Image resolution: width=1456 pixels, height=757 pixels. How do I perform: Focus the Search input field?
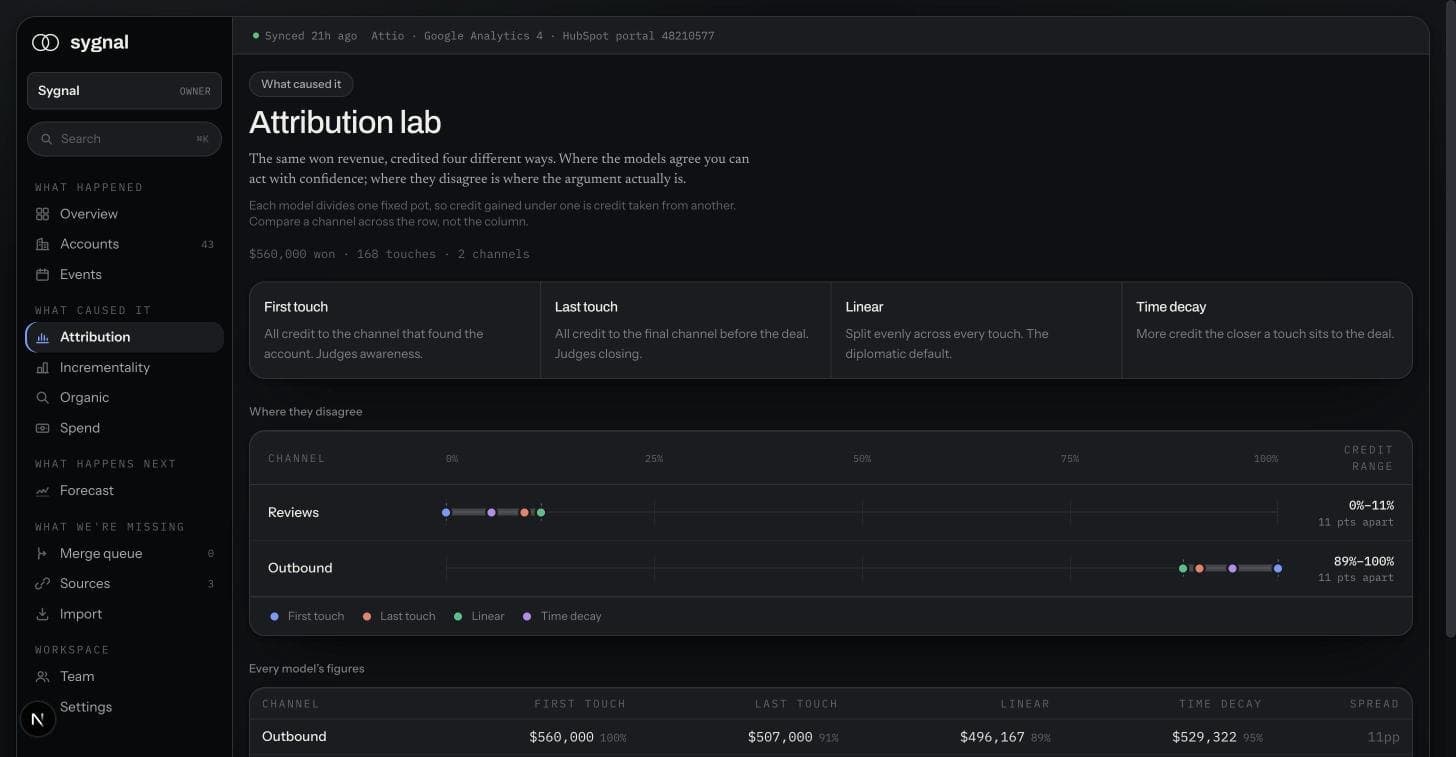click(x=124, y=139)
